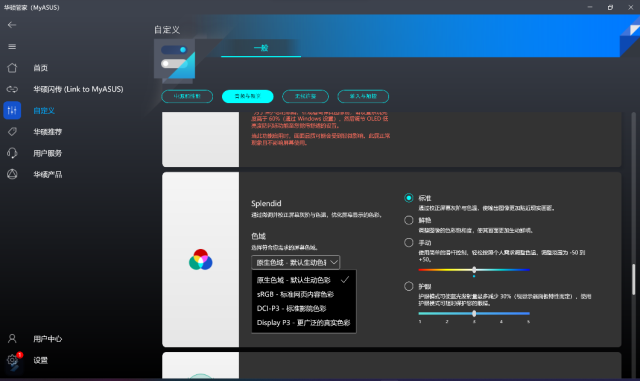
Task: Click the 华硕推荐 tag icon
Action: click(x=12, y=131)
